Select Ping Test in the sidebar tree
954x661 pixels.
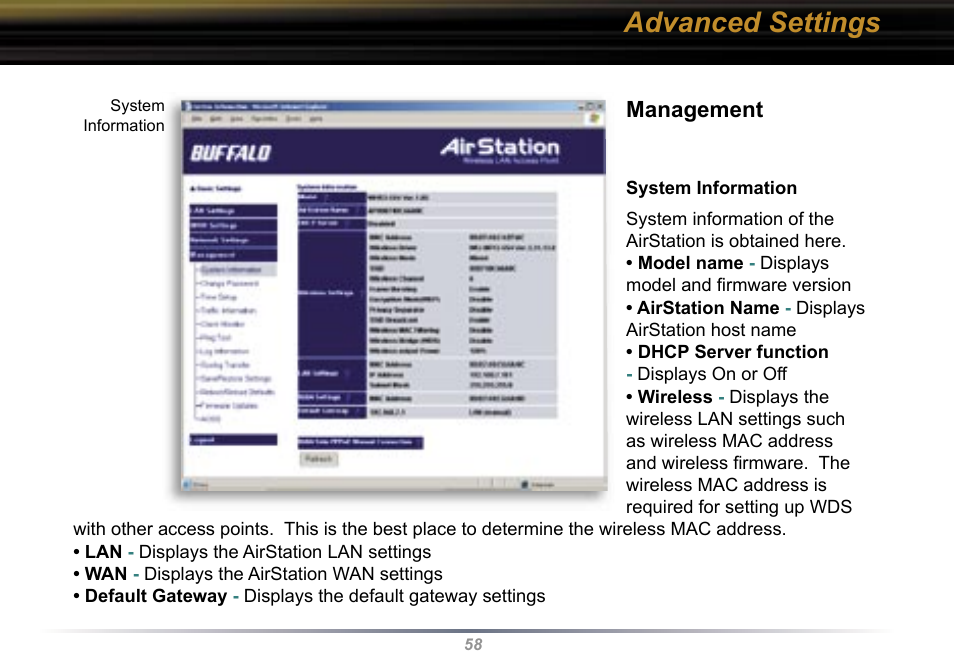216,338
